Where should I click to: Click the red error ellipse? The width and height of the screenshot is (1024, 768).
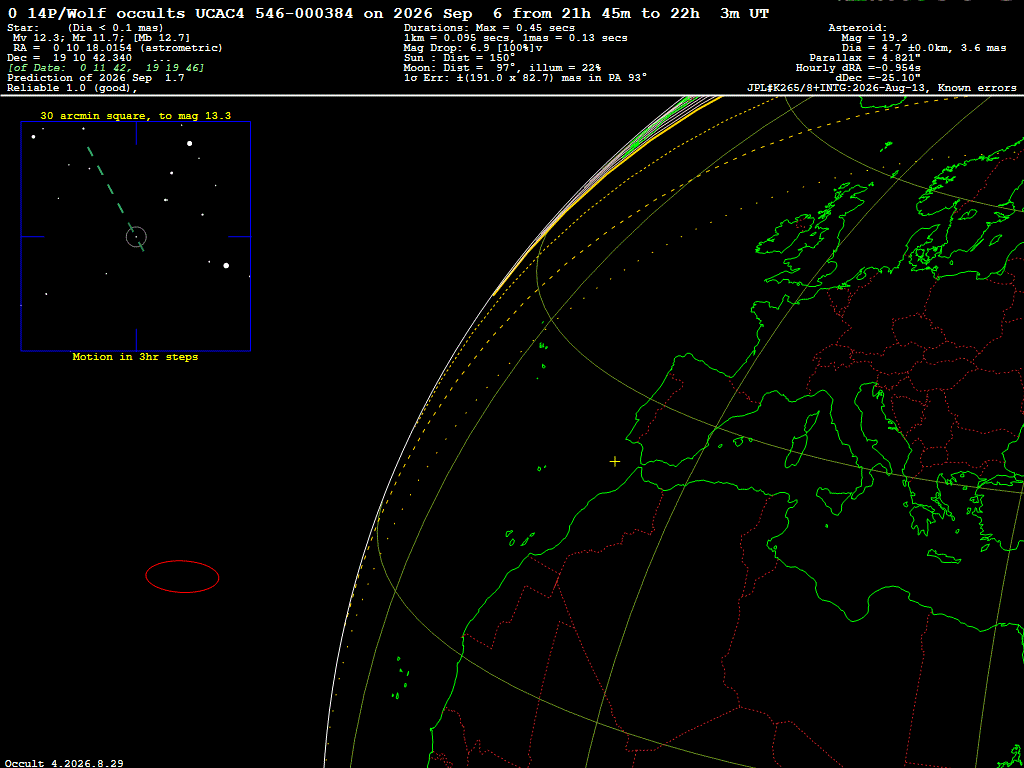pyautogui.click(x=182, y=576)
